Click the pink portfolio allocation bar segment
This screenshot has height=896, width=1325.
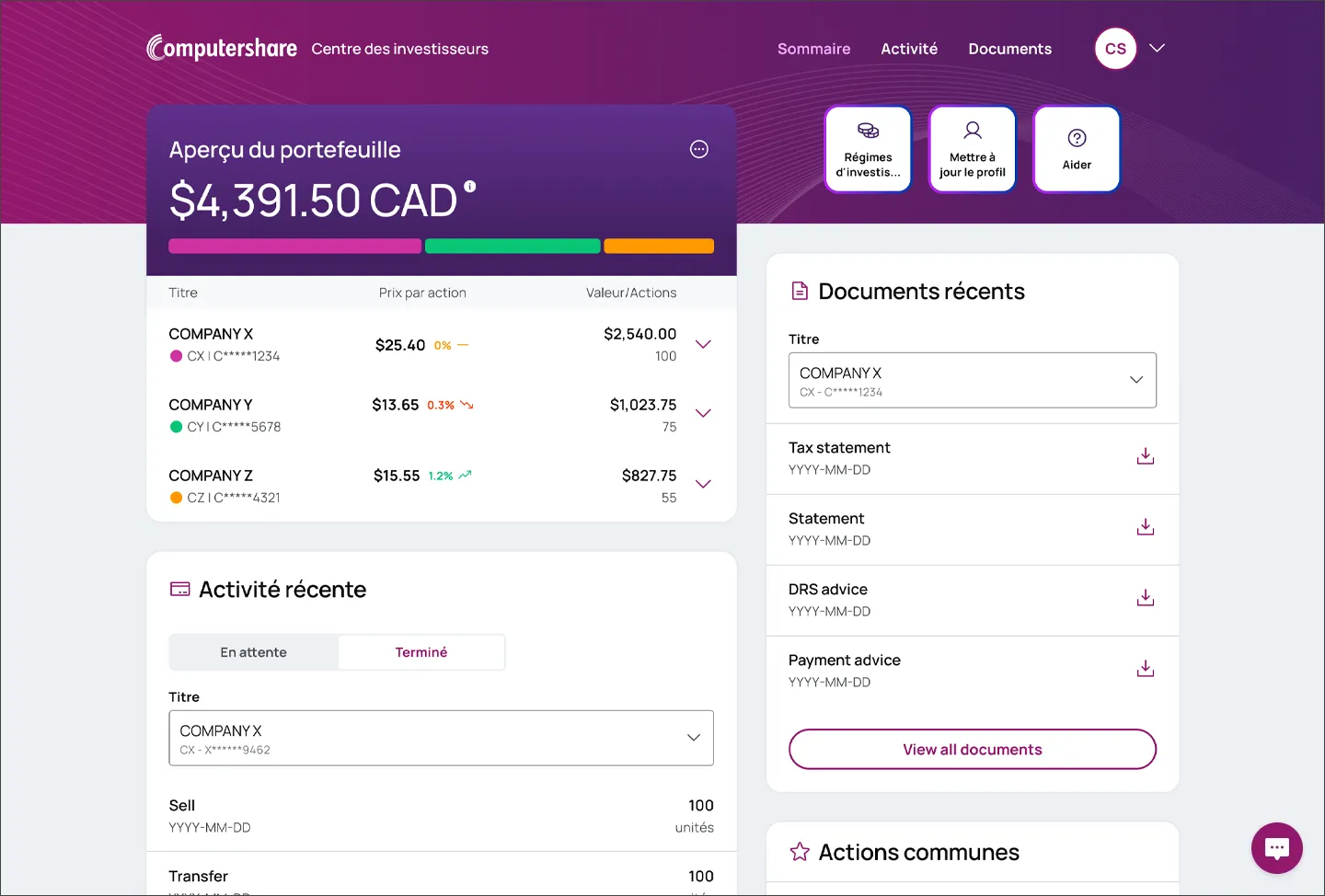(294, 246)
